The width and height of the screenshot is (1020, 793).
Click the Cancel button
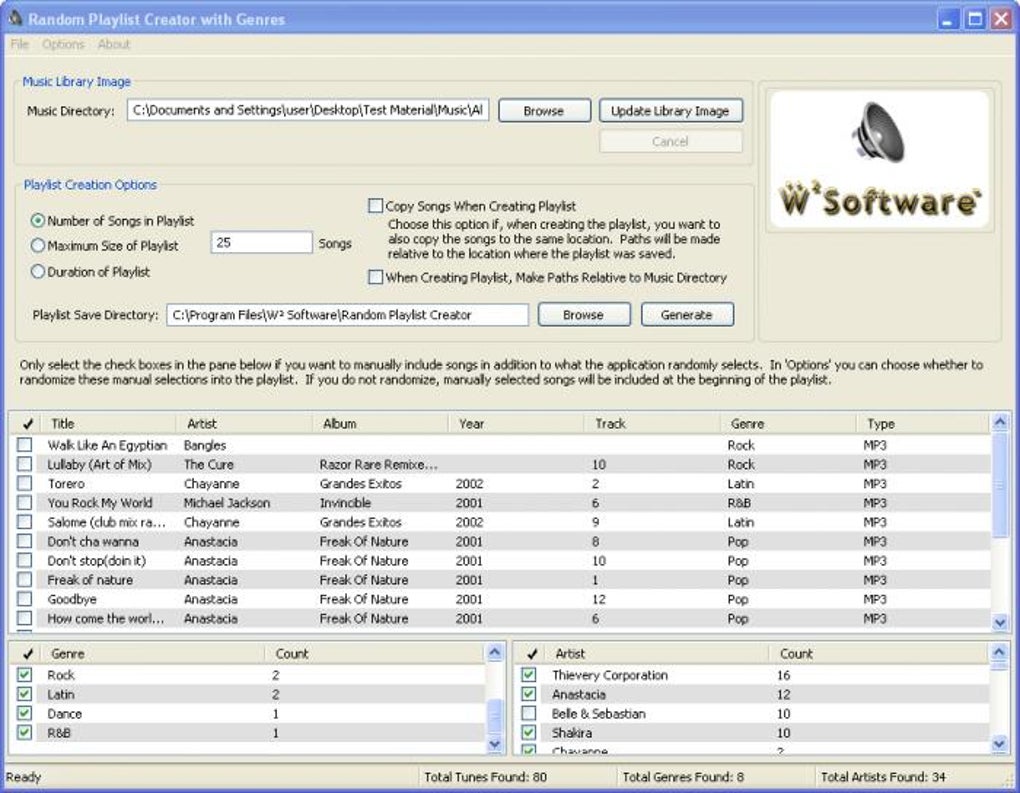click(670, 141)
